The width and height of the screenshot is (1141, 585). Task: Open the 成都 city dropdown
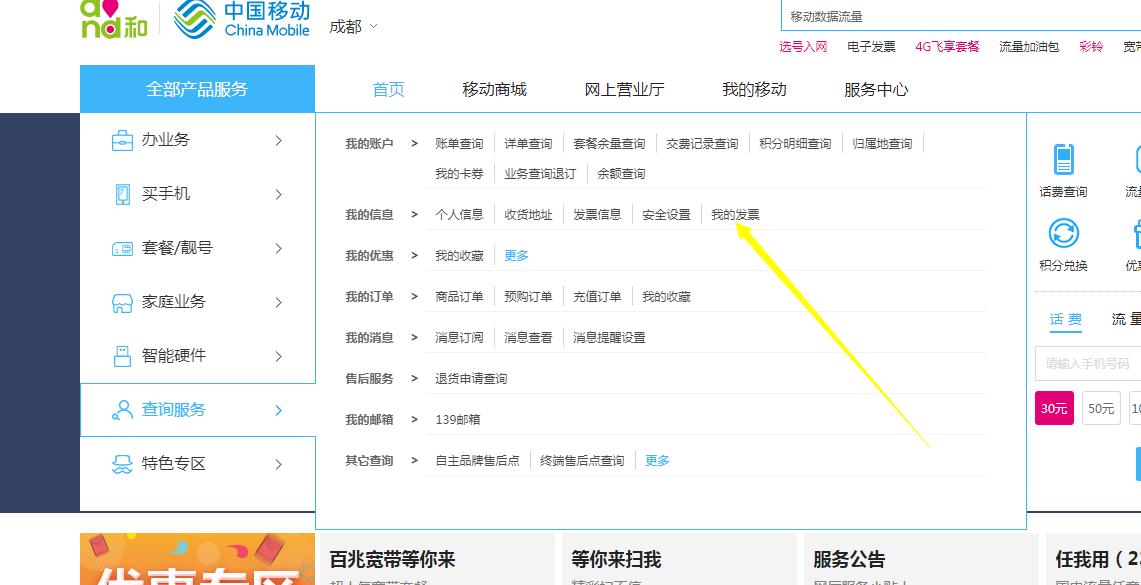pos(354,27)
